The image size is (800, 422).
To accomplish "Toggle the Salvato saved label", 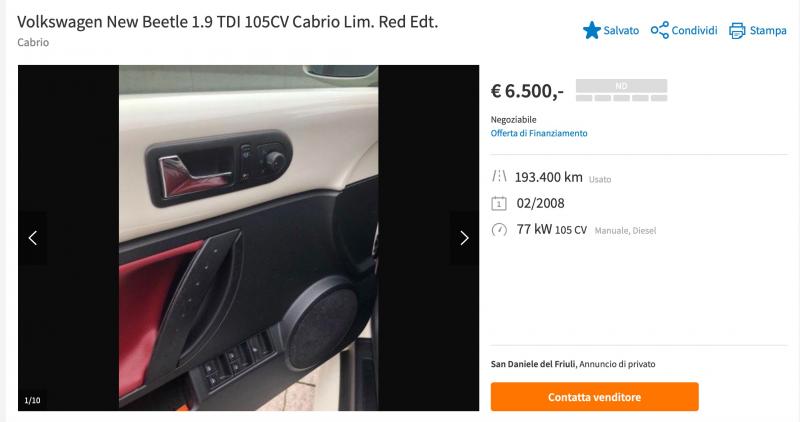I will 621,31.
